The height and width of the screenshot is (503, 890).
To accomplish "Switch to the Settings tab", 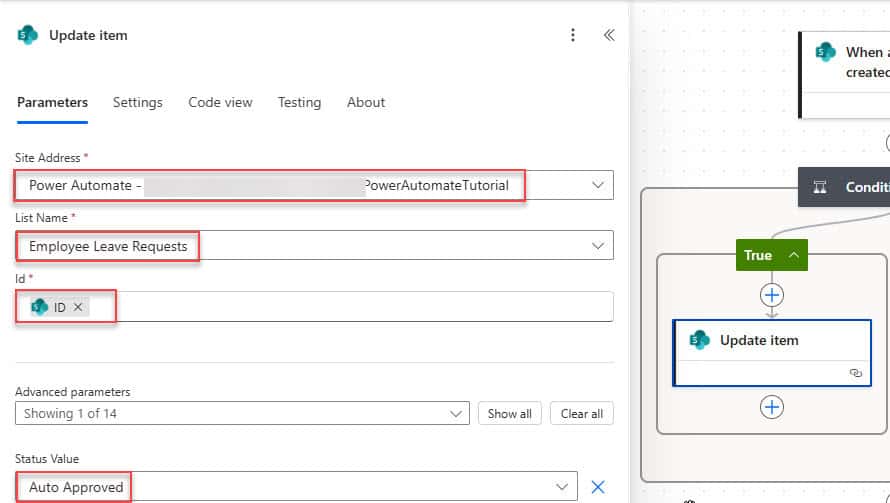I will [x=137, y=103].
